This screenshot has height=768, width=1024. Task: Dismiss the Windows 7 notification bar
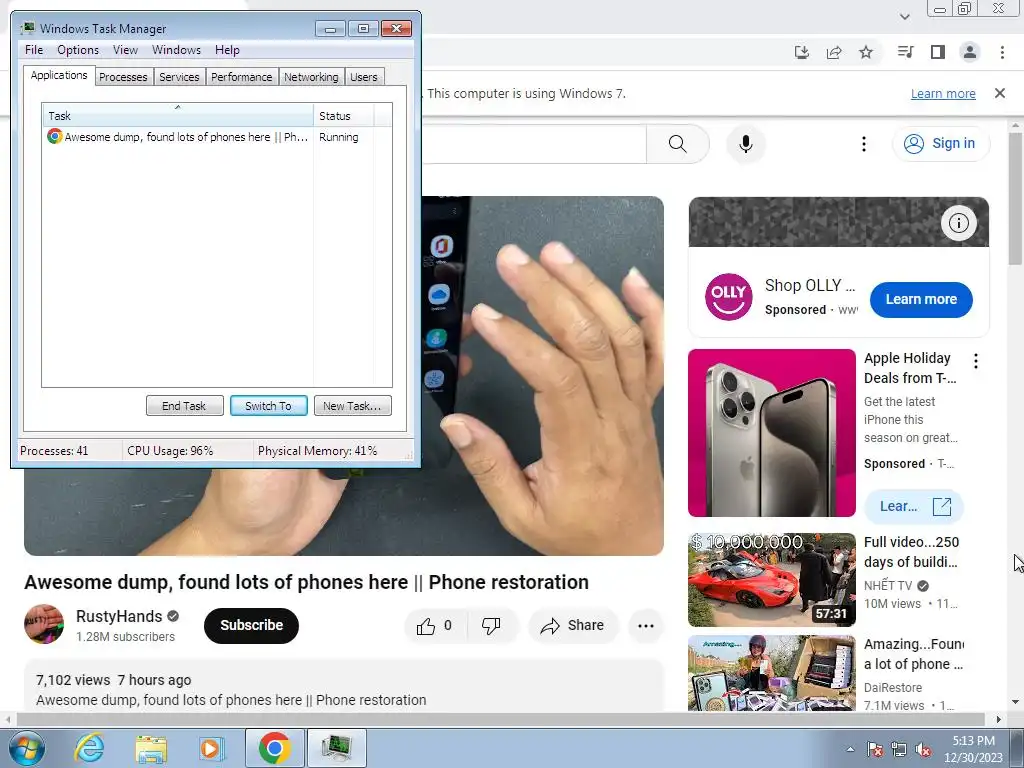1000,93
